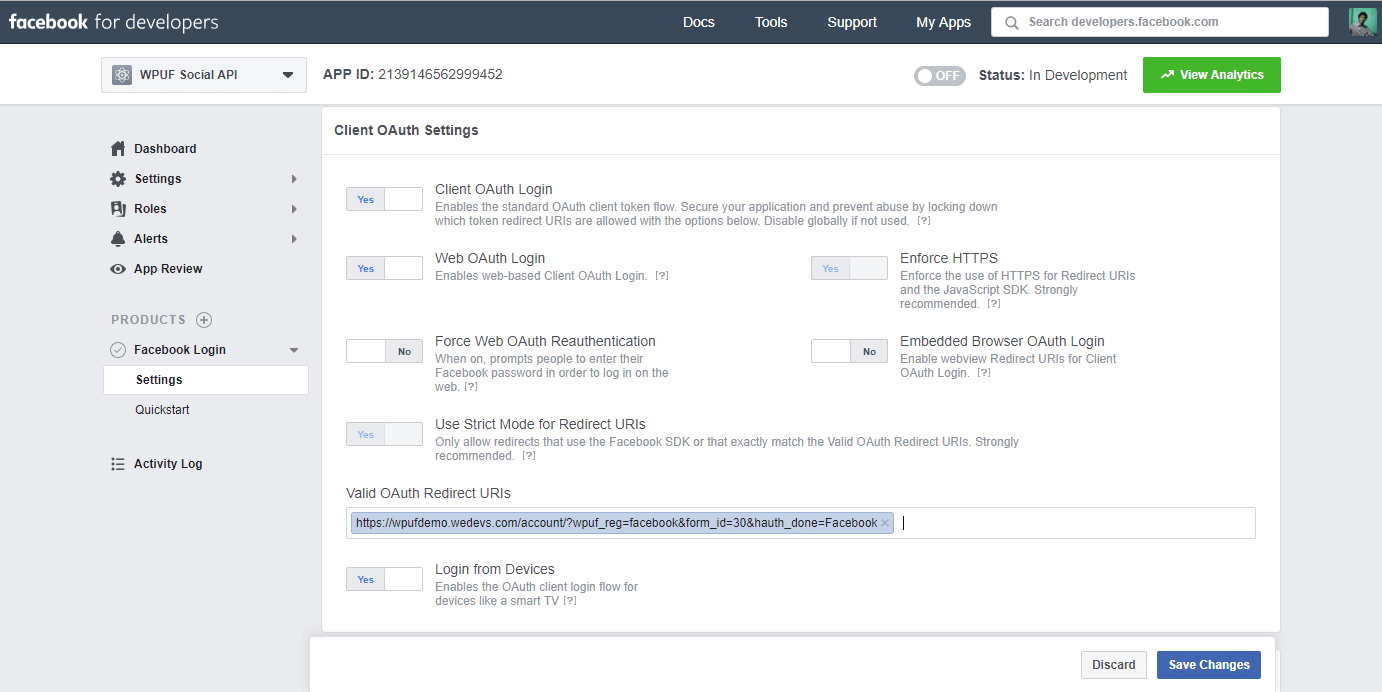Toggle Embedded Browser OAuth Login switch
Image resolution: width=1382 pixels, height=692 pixels.
coord(849,351)
